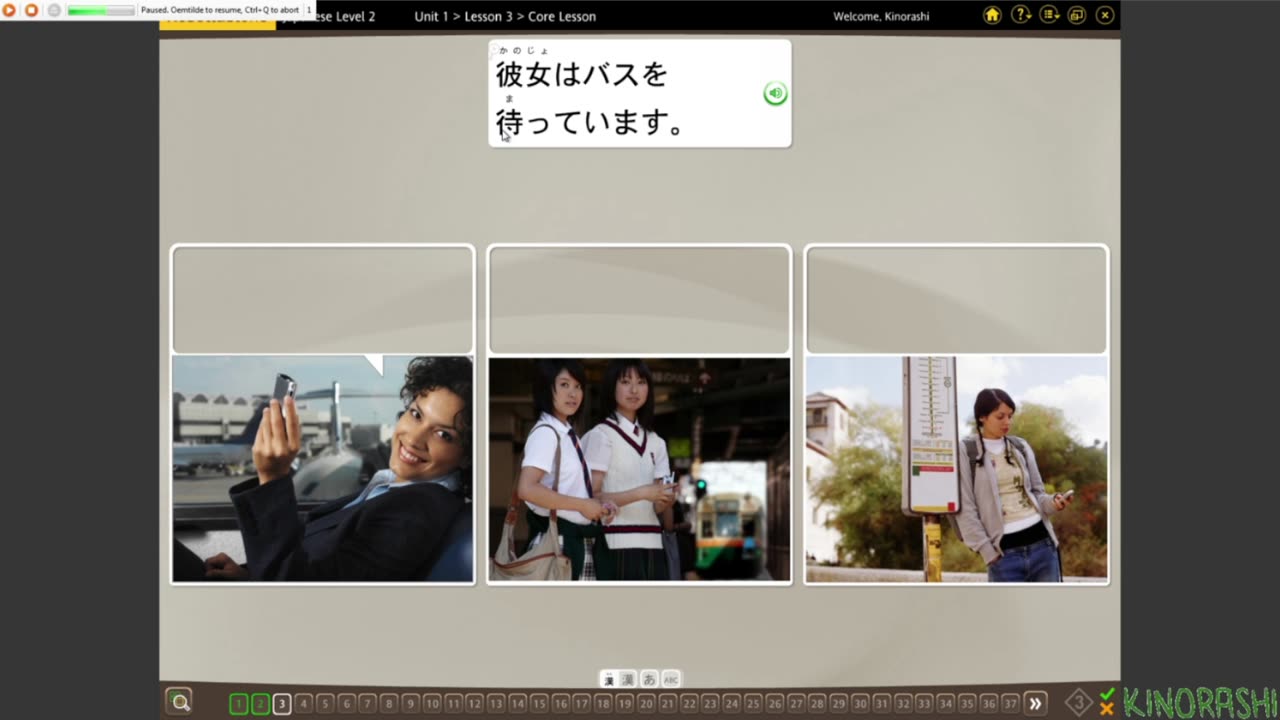Switch script display to hiragana
This screenshot has width=1280, height=720.
pyautogui.click(x=649, y=679)
